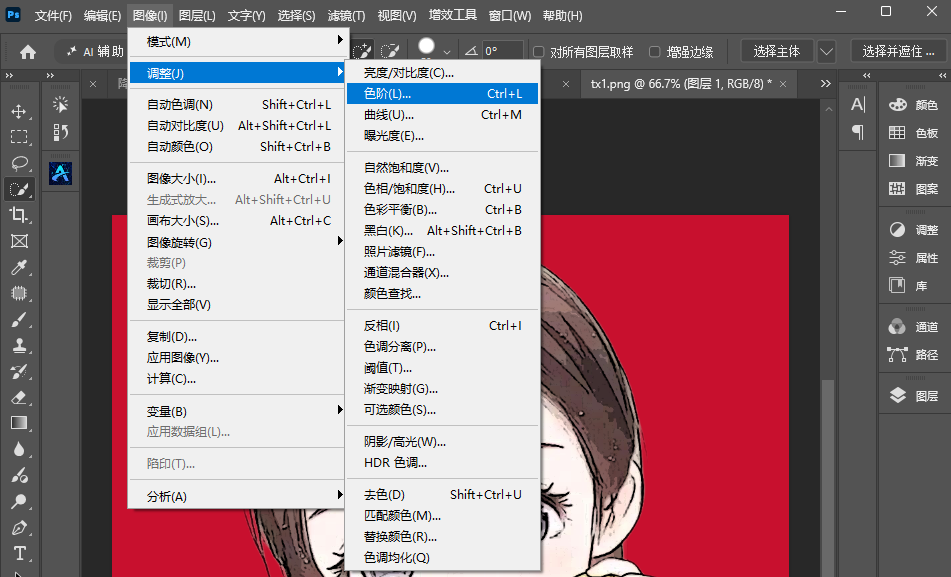Select the Eyedropper tool
The width and height of the screenshot is (951, 577).
coord(19,267)
